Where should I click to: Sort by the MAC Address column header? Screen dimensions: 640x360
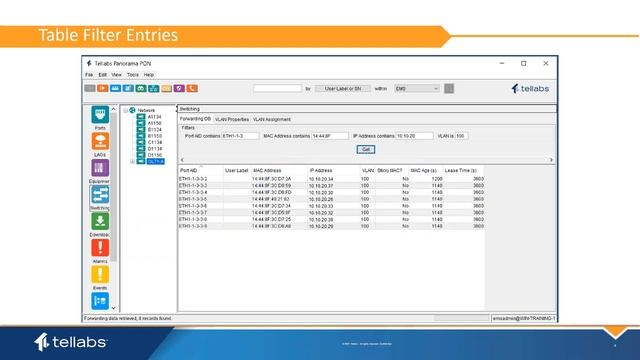coord(279,171)
